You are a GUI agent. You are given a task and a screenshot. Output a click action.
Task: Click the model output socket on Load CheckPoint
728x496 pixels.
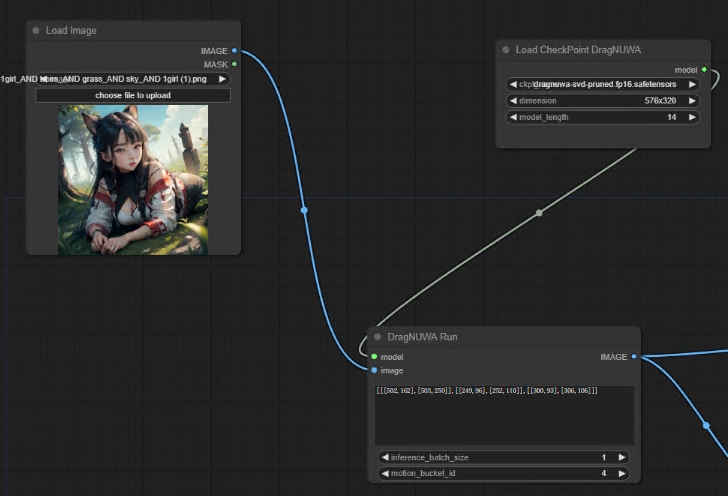pyautogui.click(x=704, y=70)
